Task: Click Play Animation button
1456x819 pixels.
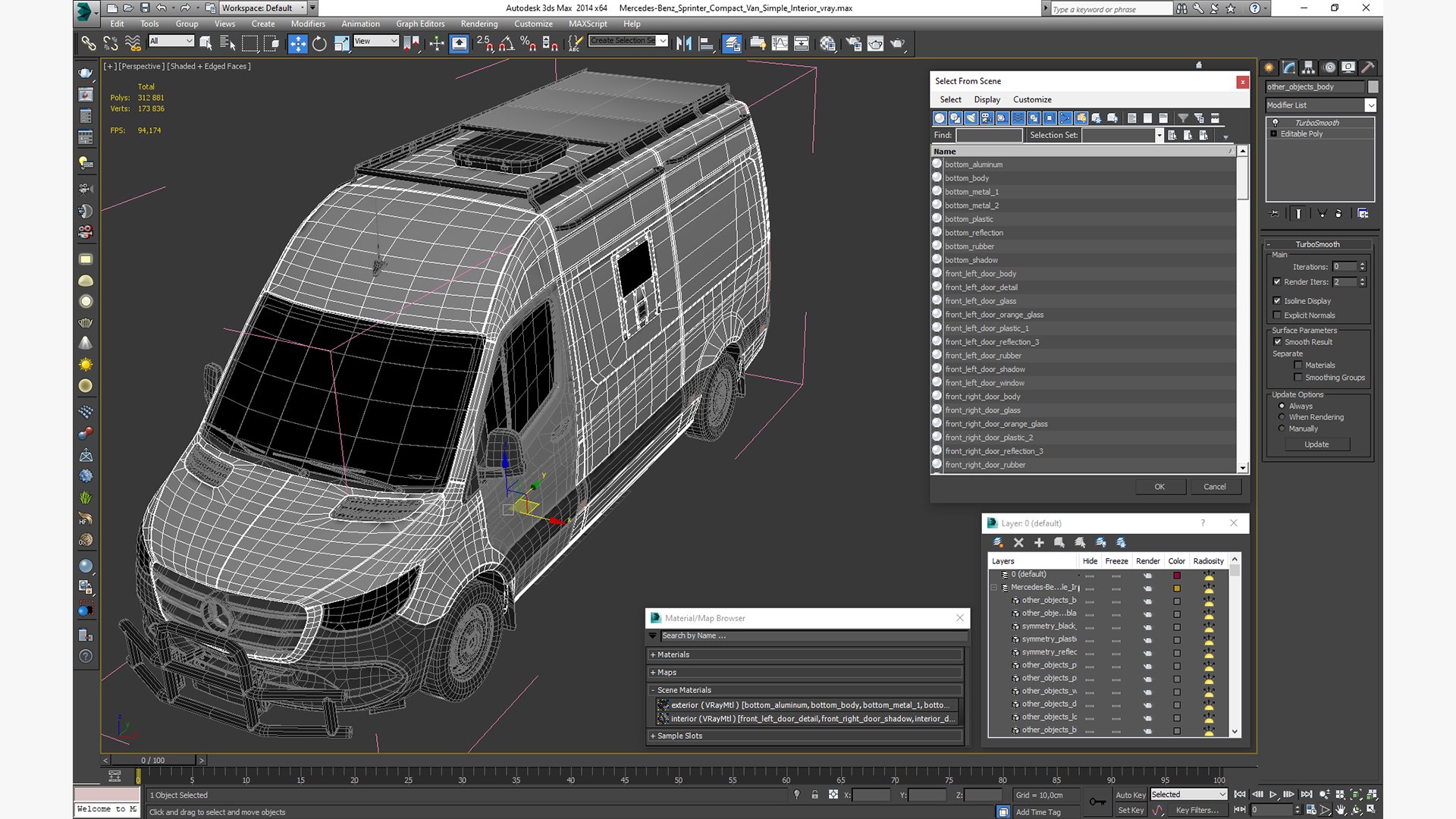Action: coord(1273,794)
